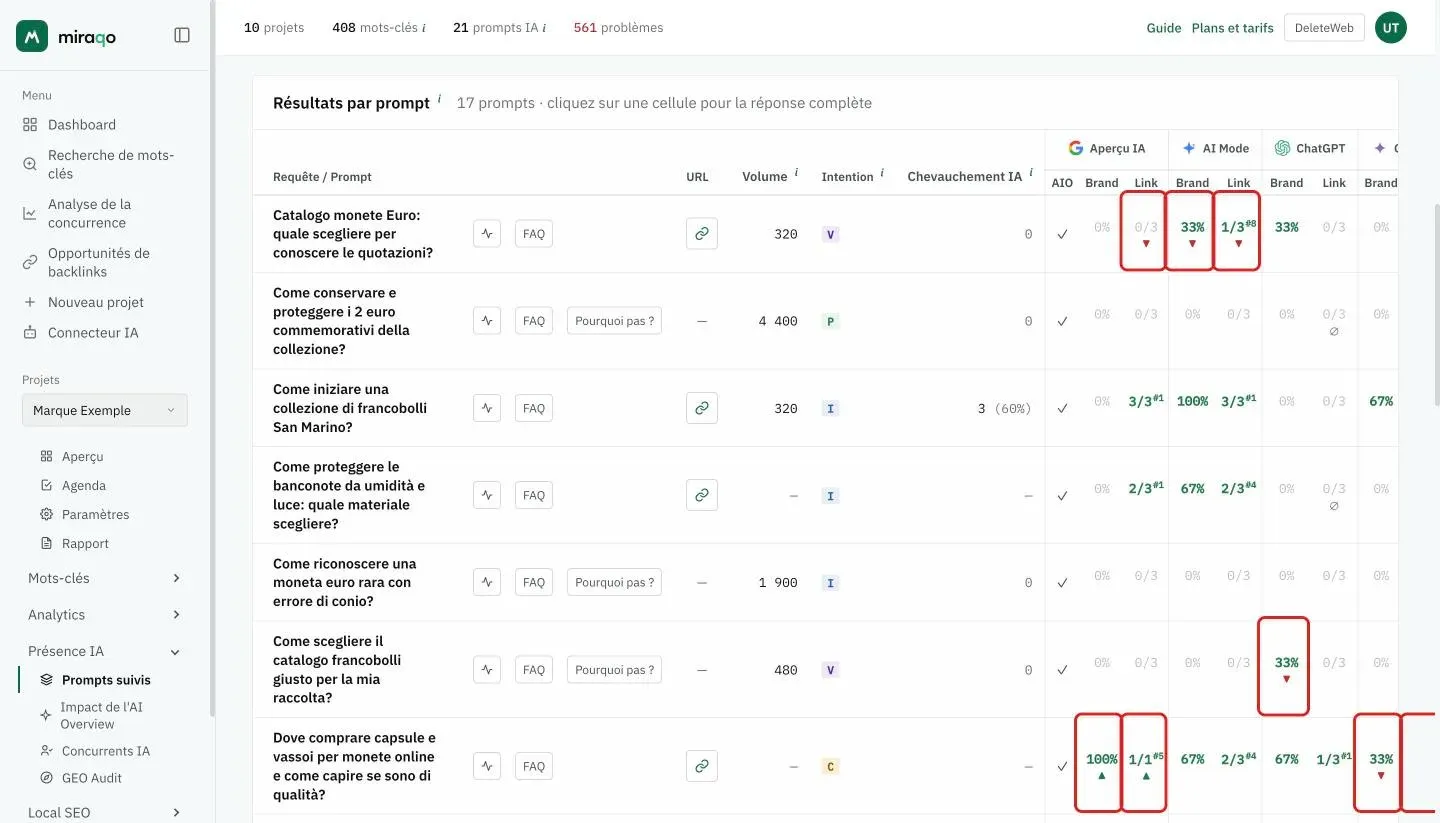This screenshot has width=1440, height=823.
Task: Click the info icon next to Volume header
Action: pos(797,173)
